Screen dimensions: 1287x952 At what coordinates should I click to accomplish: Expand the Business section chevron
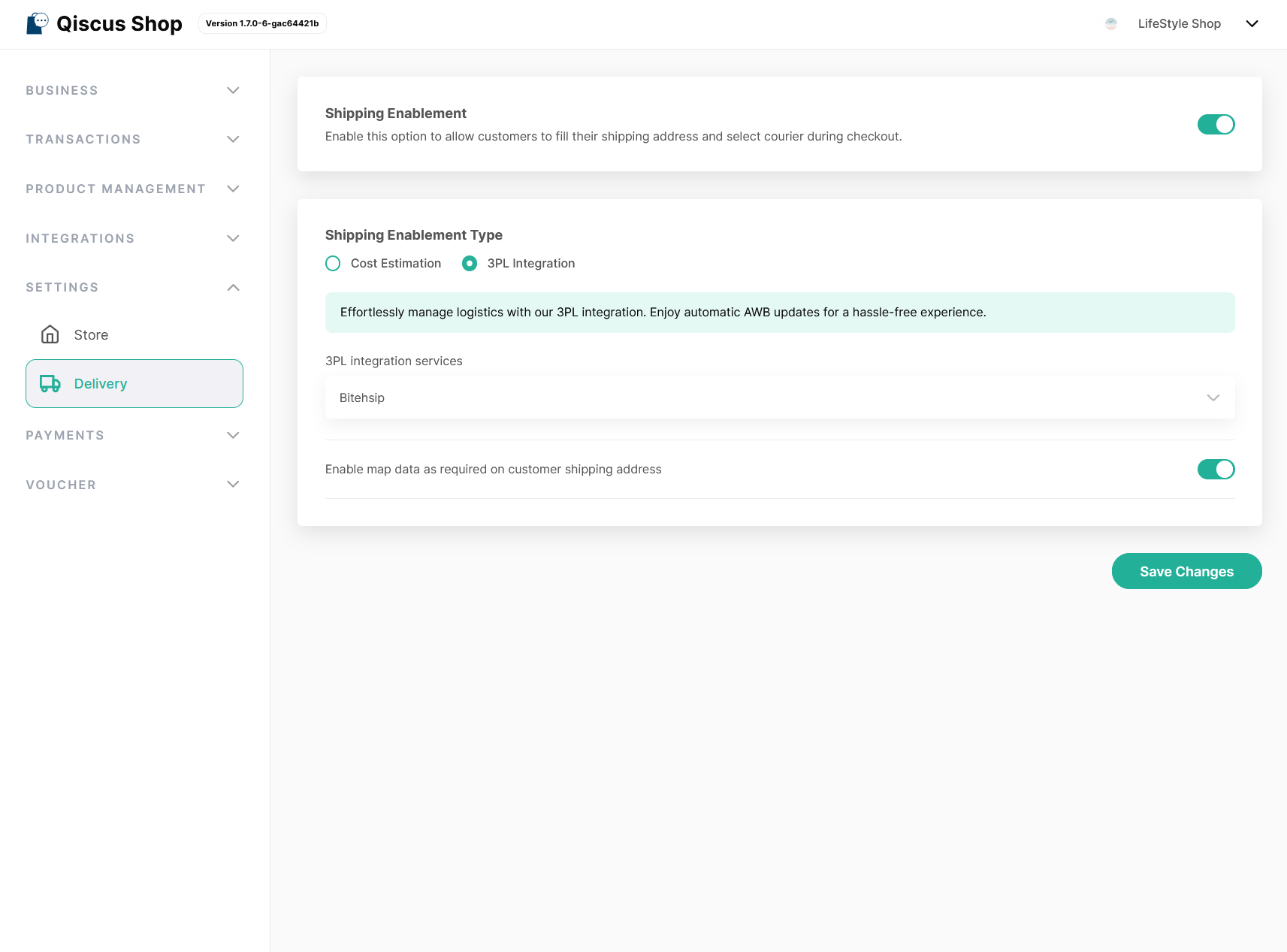coord(233,90)
